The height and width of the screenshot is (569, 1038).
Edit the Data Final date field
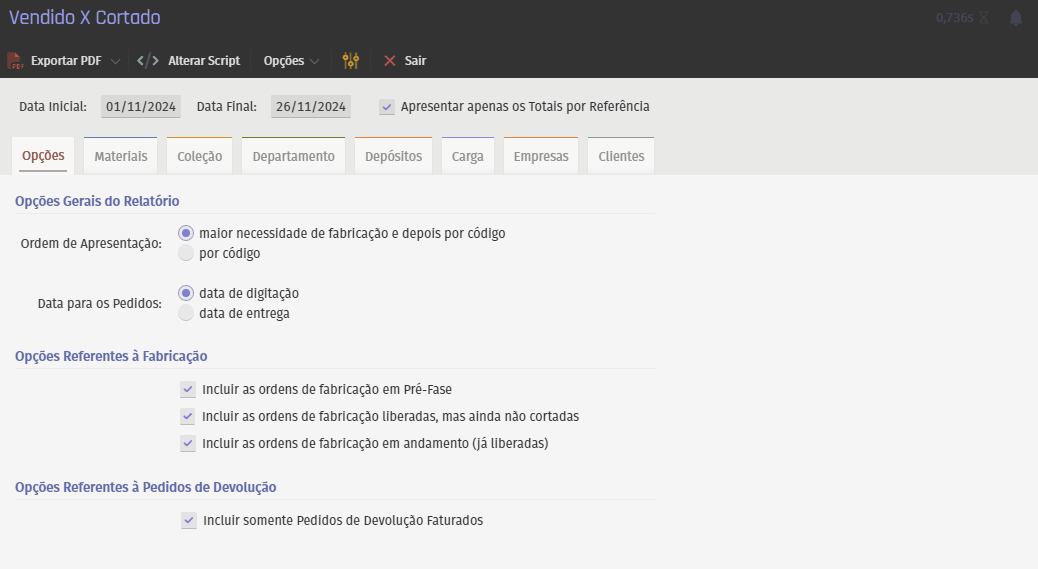tap(311, 107)
